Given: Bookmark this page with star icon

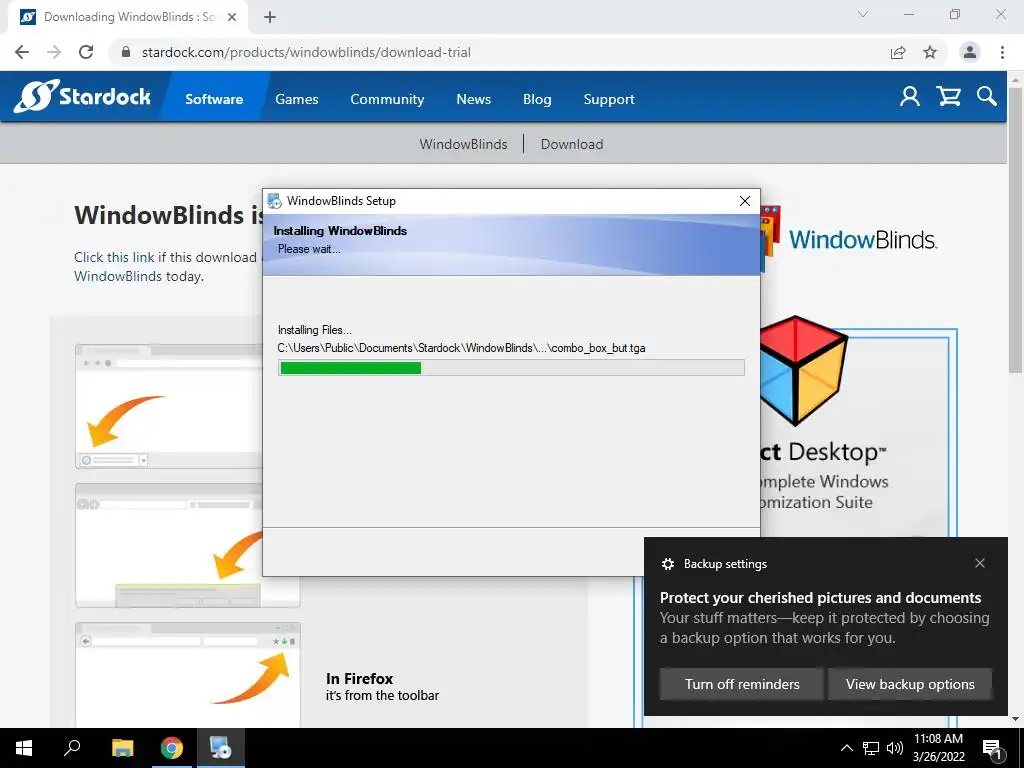Looking at the screenshot, I should (x=930, y=52).
